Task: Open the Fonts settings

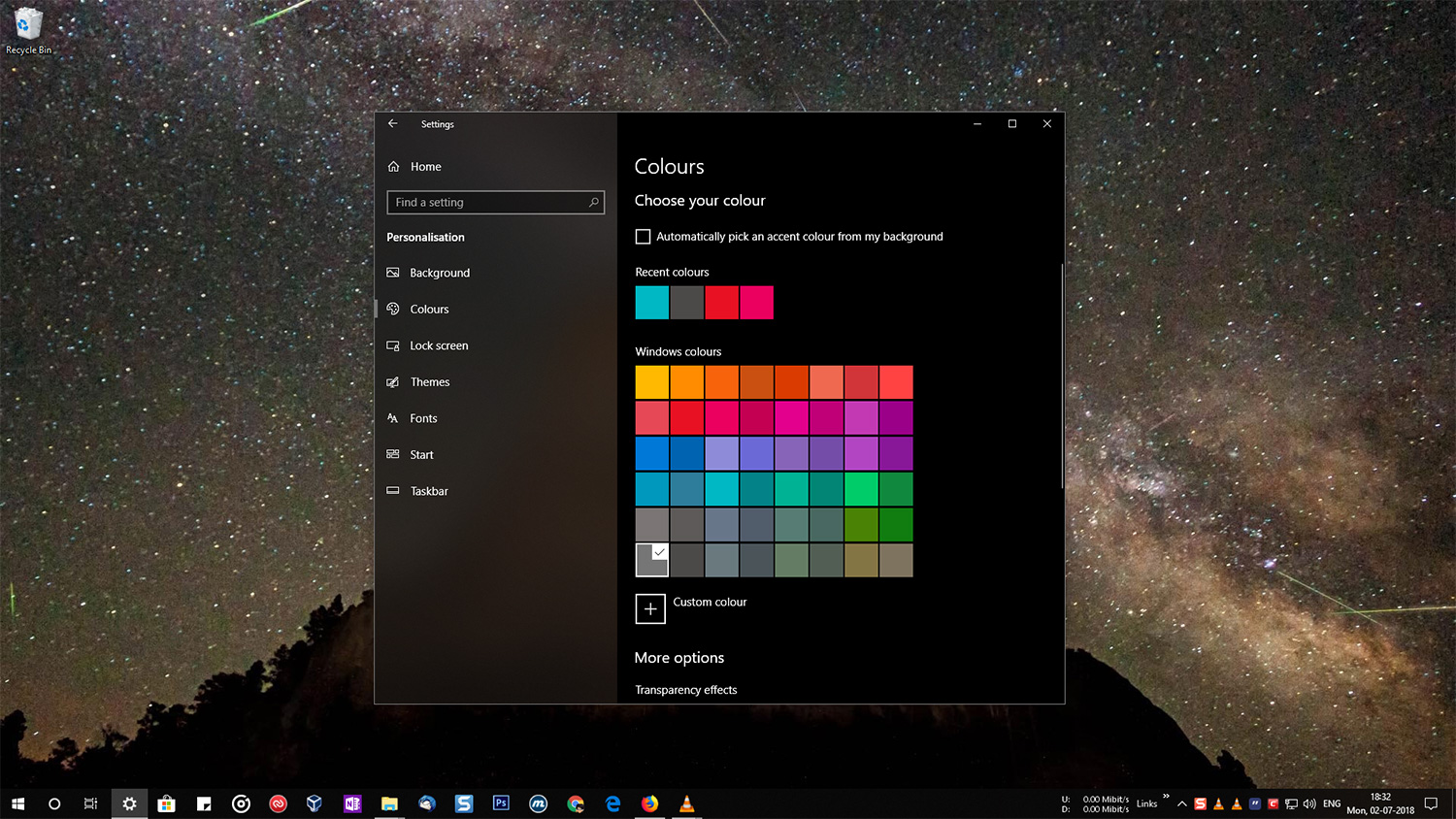Action: (x=422, y=418)
